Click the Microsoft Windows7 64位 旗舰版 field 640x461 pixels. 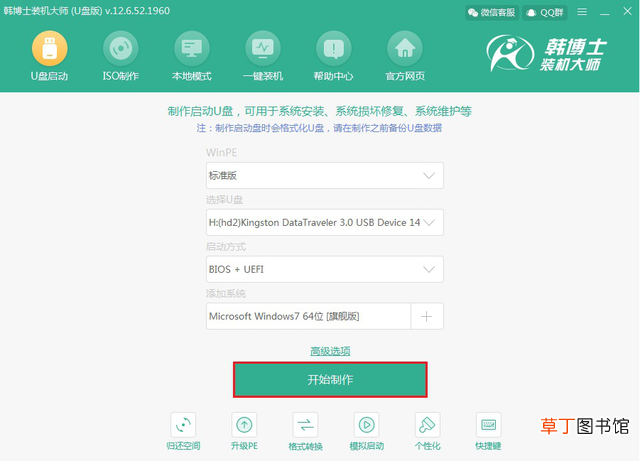click(309, 316)
